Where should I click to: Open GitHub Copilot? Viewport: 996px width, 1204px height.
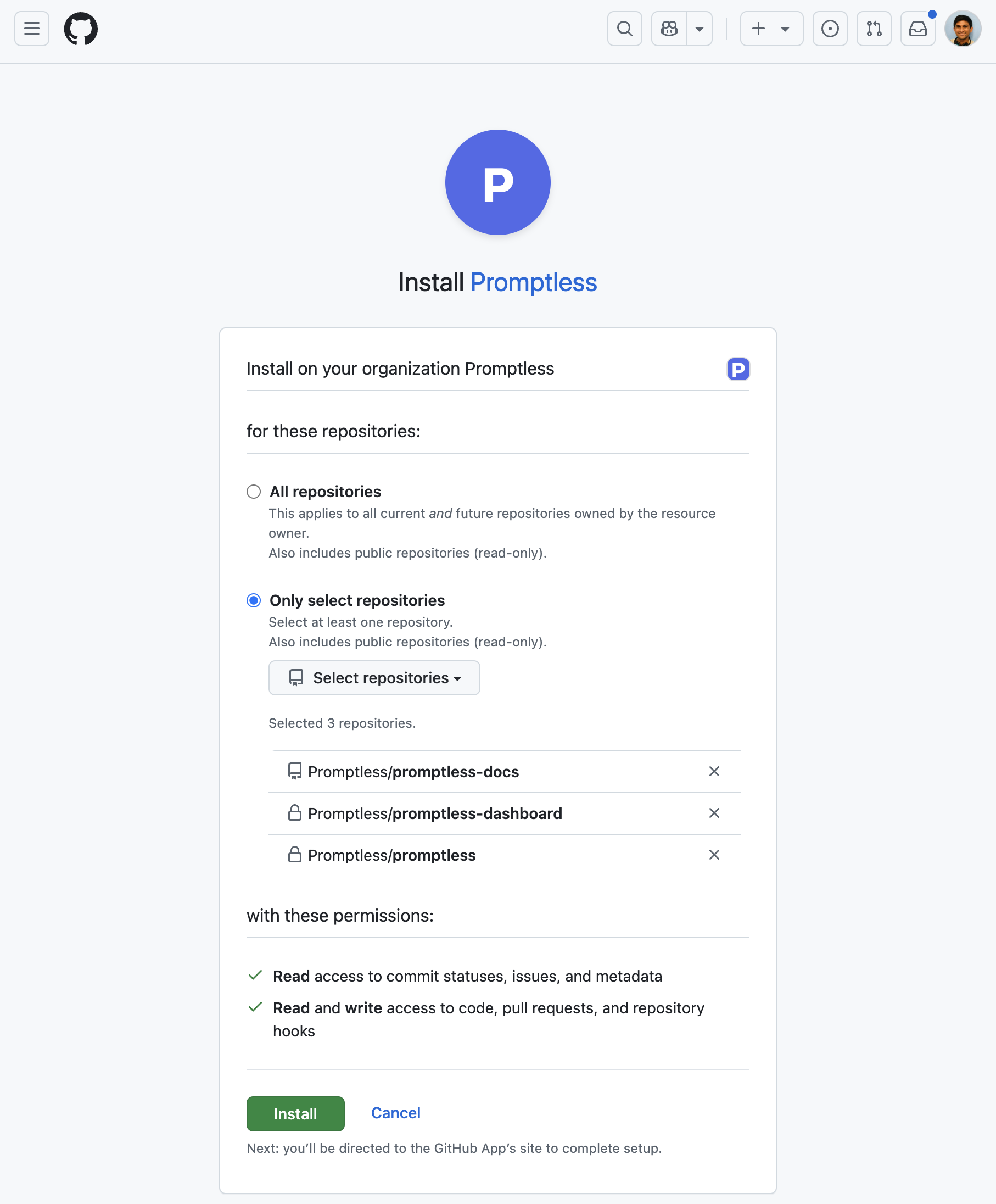click(668, 29)
